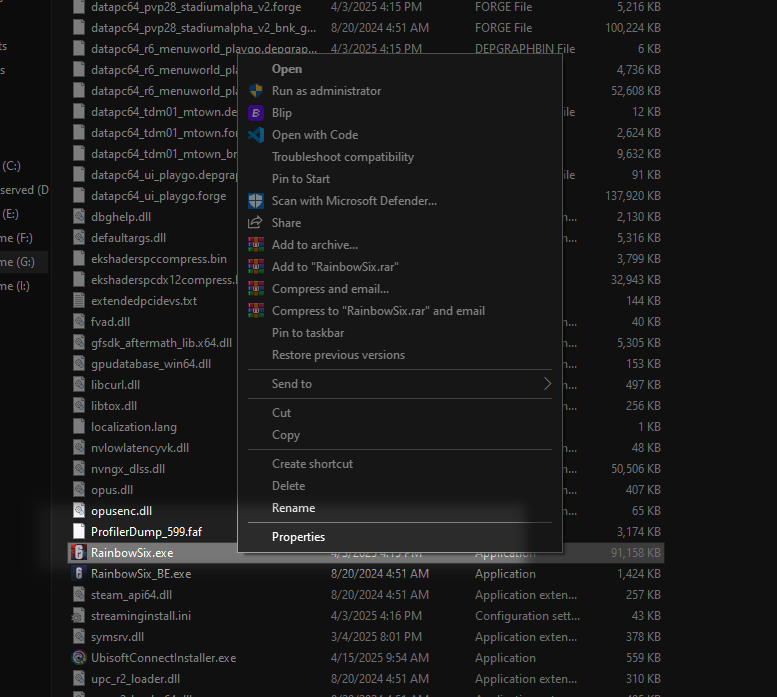Select the libtox.dll file name

click(x=114, y=406)
